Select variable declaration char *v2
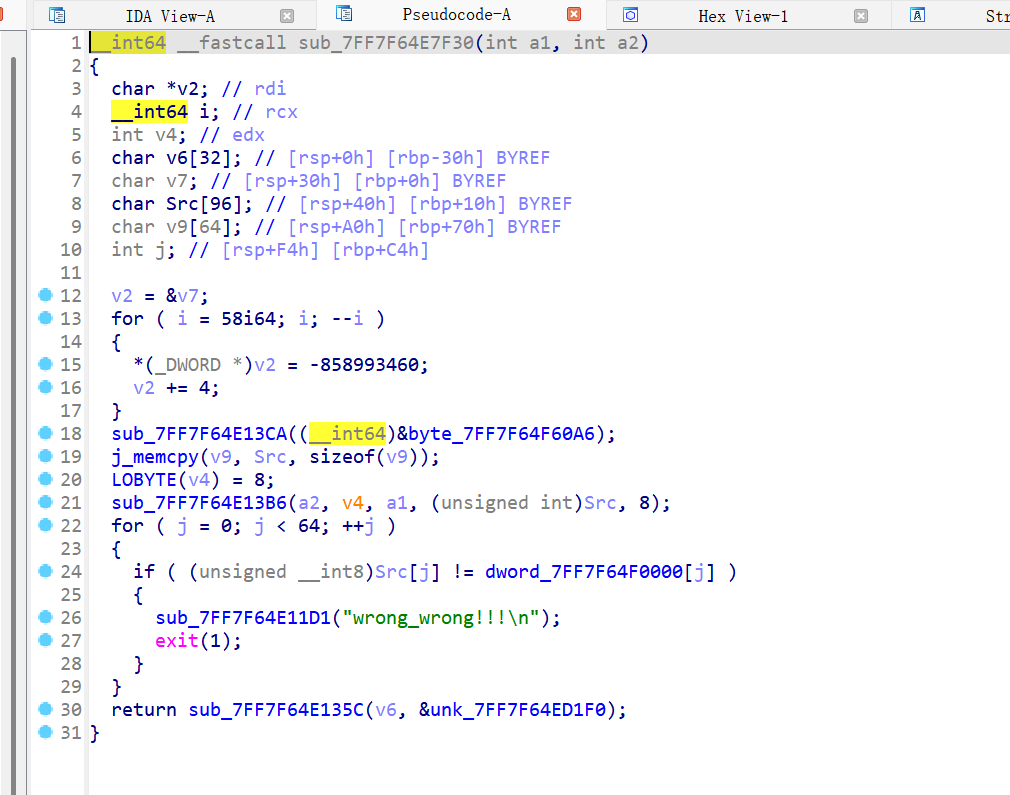 coord(160,88)
